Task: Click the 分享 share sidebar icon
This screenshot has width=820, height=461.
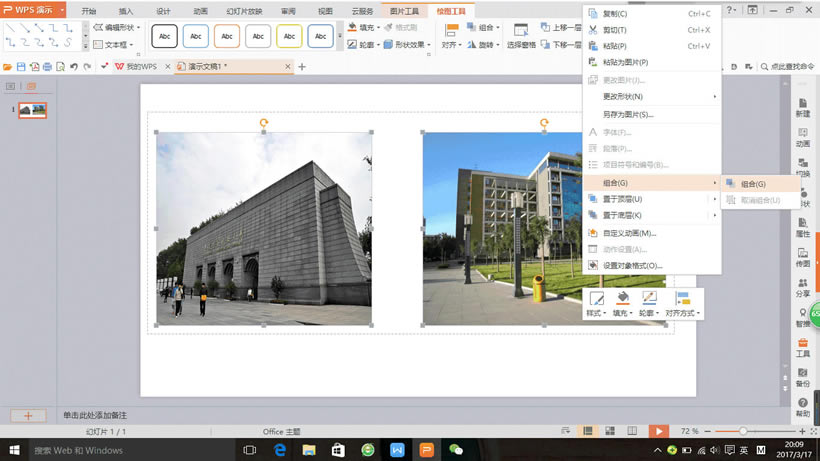Action: (803, 287)
